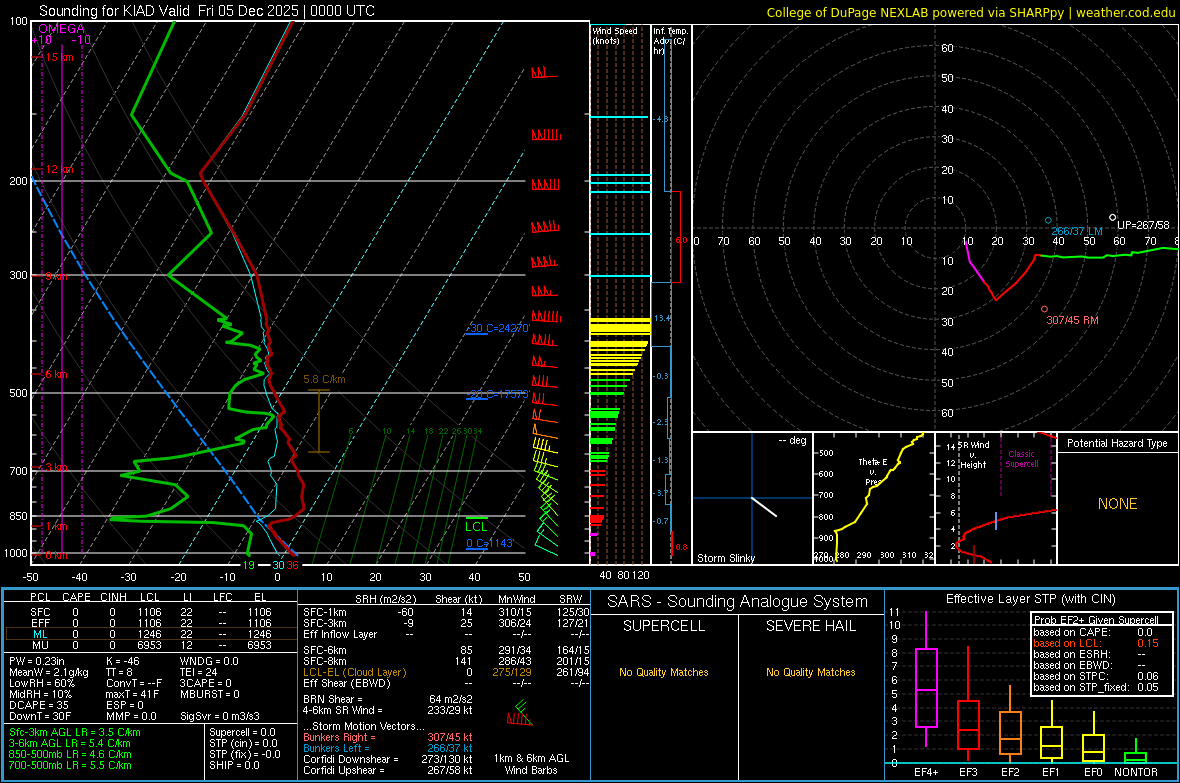The height and width of the screenshot is (783, 1180).
Task: Click the red right-mover circle on hodograph
Action: click(1045, 309)
